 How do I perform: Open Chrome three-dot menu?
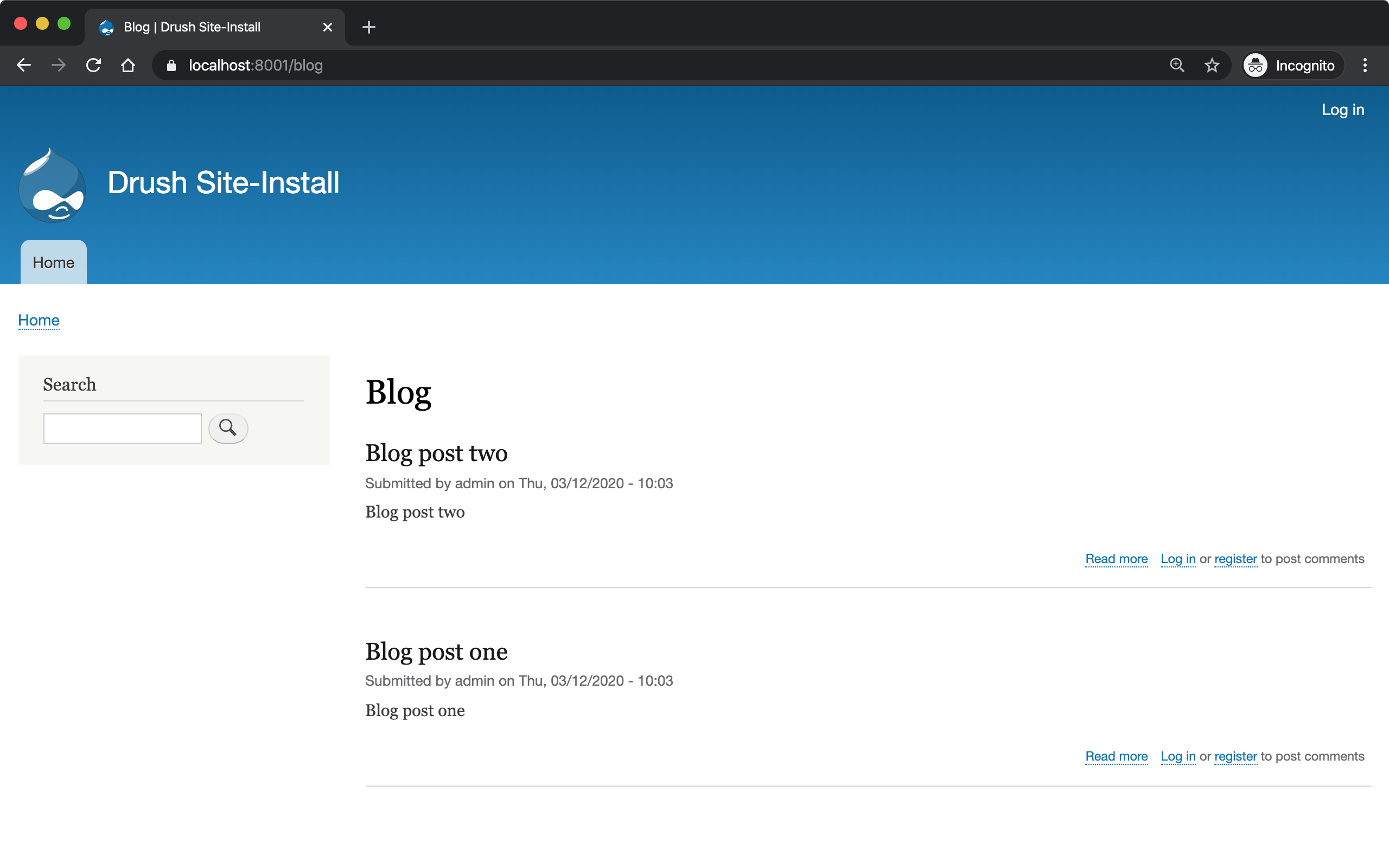1365,66
